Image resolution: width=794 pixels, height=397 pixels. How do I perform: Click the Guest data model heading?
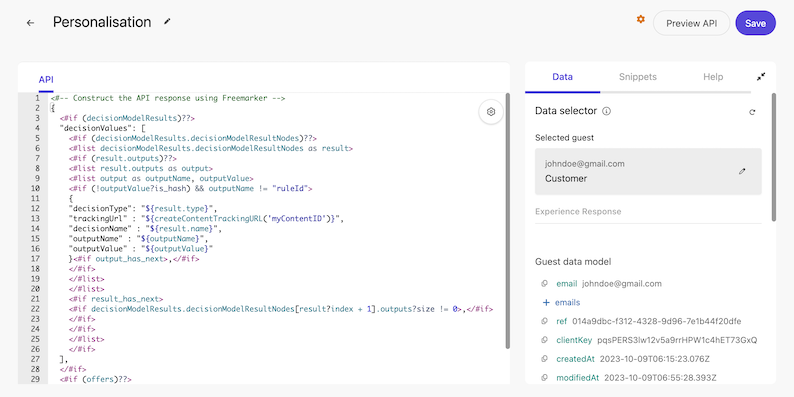coord(573,261)
